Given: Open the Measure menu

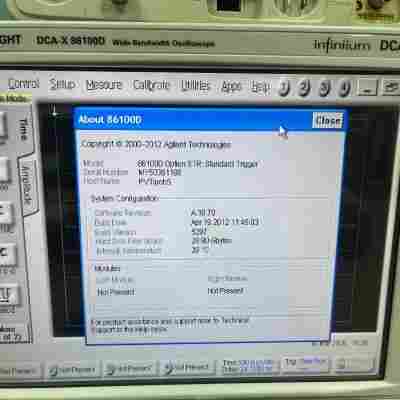Looking at the screenshot, I should (x=104, y=85).
